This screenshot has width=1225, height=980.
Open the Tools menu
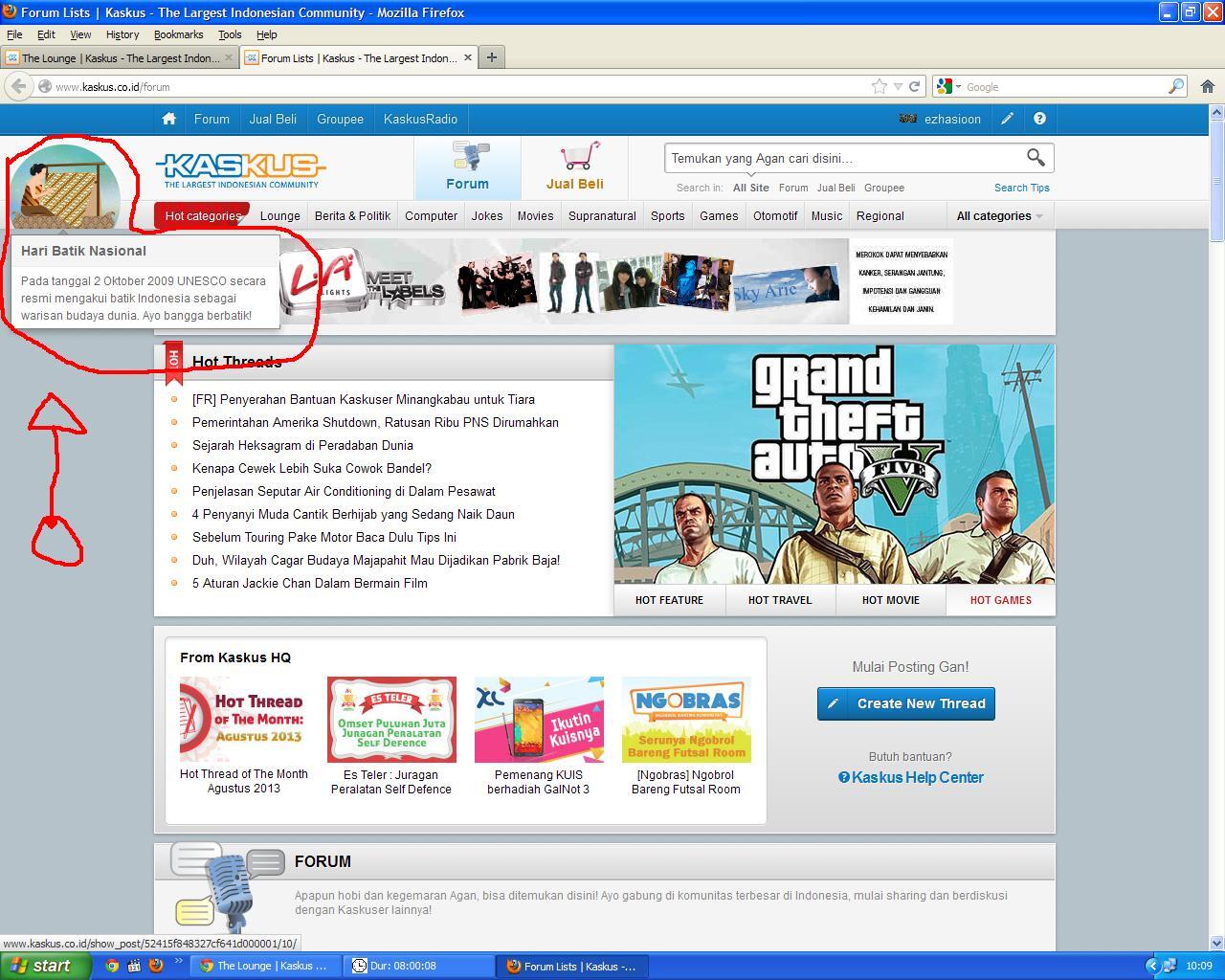pyautogui.click(x=230, y=34)
